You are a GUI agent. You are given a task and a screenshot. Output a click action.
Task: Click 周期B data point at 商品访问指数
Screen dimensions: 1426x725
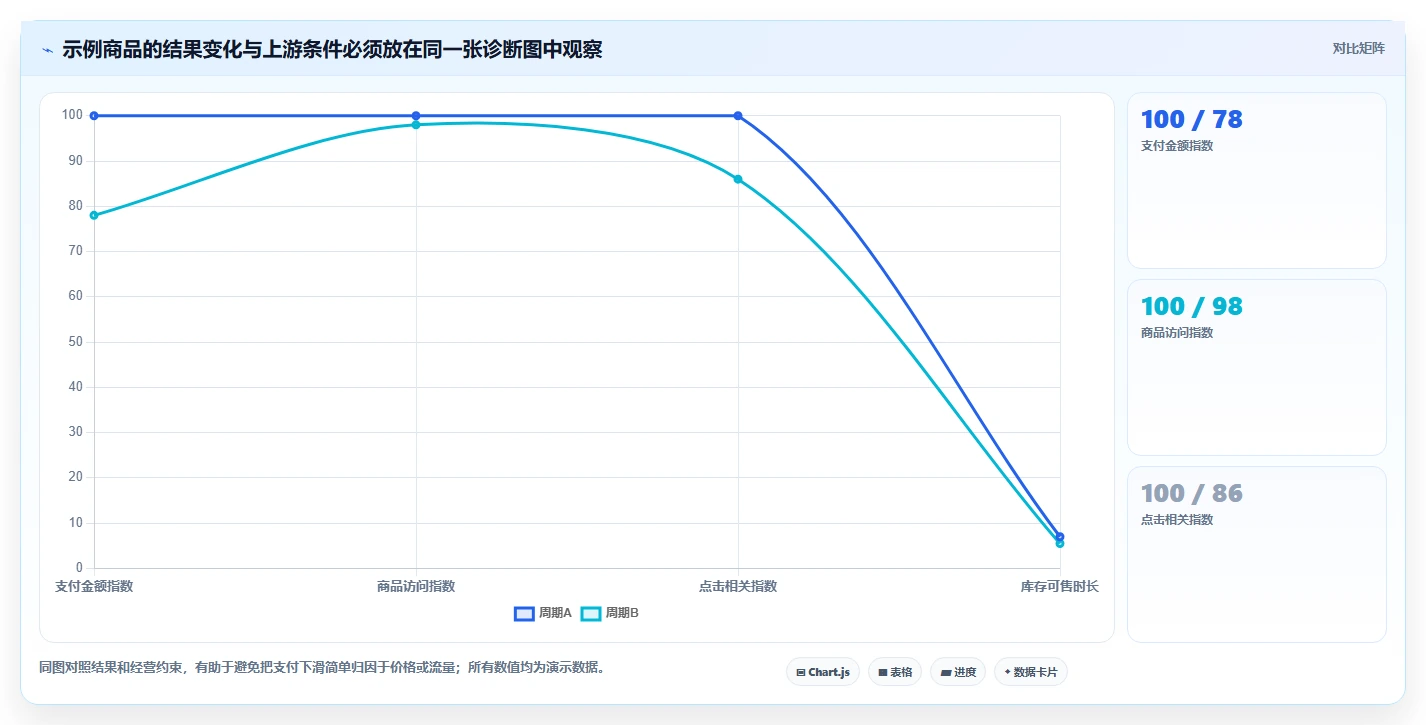416,125
